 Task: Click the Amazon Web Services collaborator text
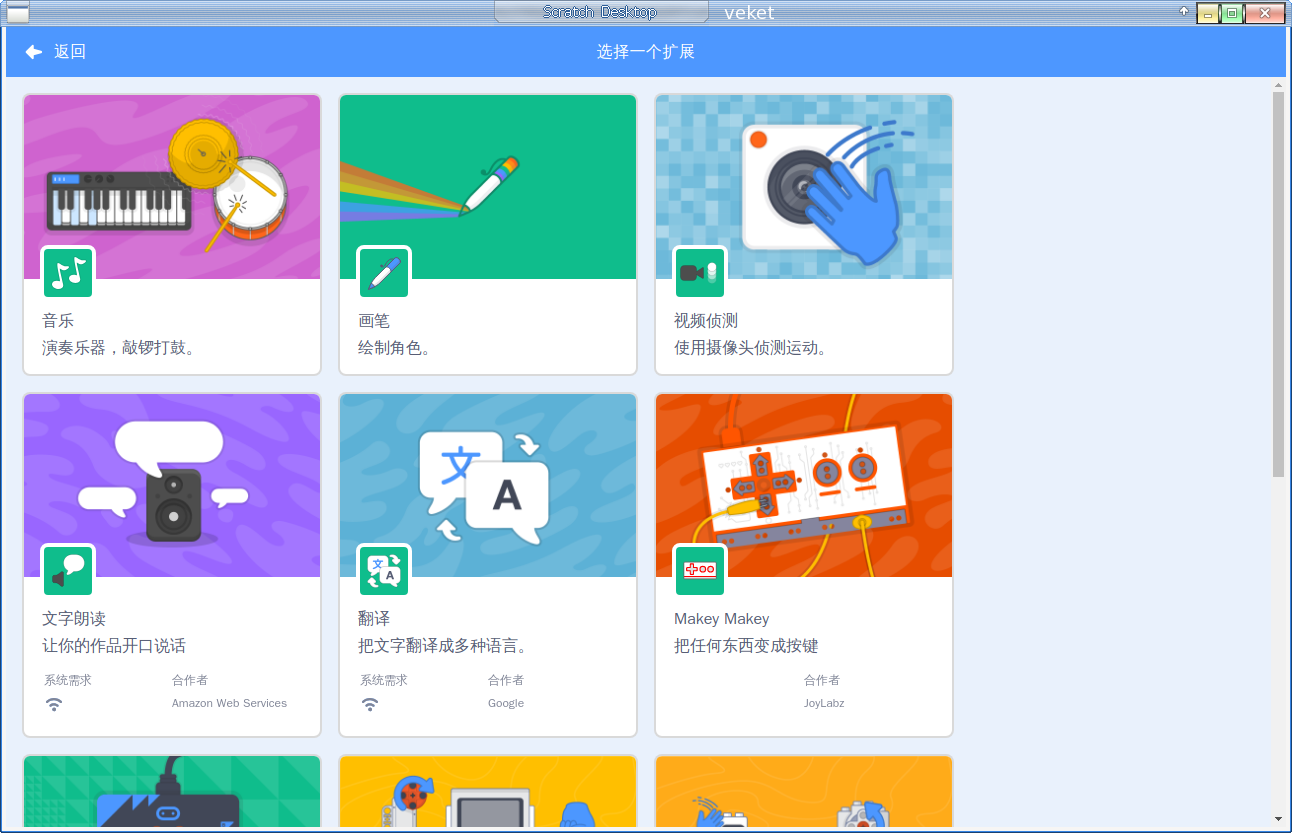tap(229, 703)
